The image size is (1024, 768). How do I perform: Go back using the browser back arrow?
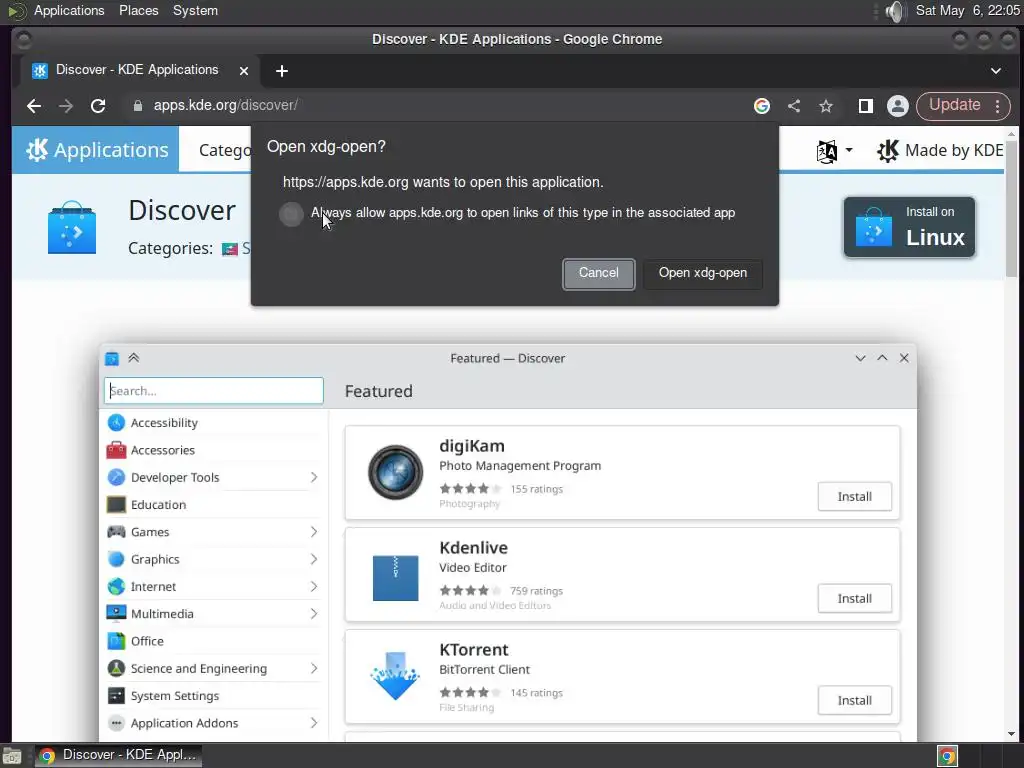[x=34, y=106]
